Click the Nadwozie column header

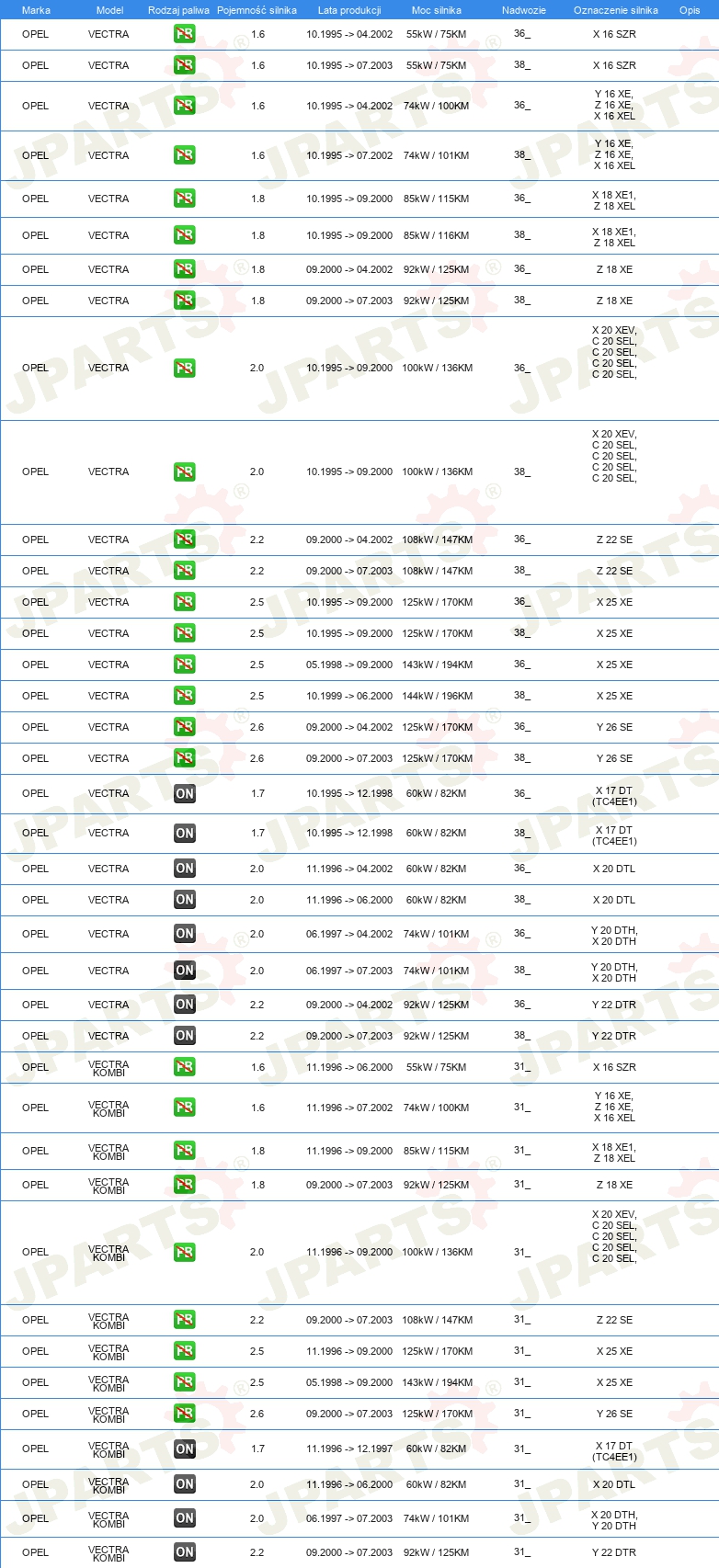point(524,10)
